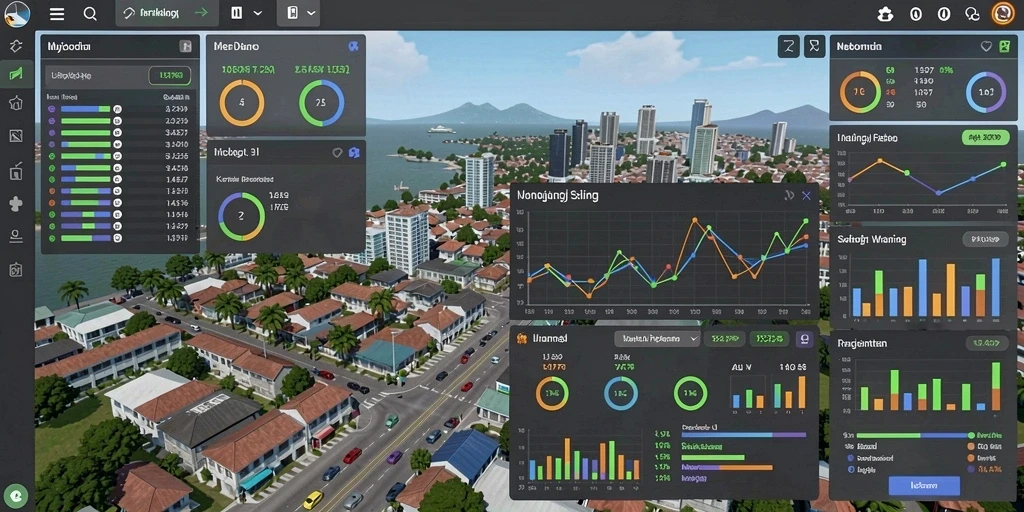
Task: Click the puzzle piece sidebar icon
Action: click(x=16, y=204)
